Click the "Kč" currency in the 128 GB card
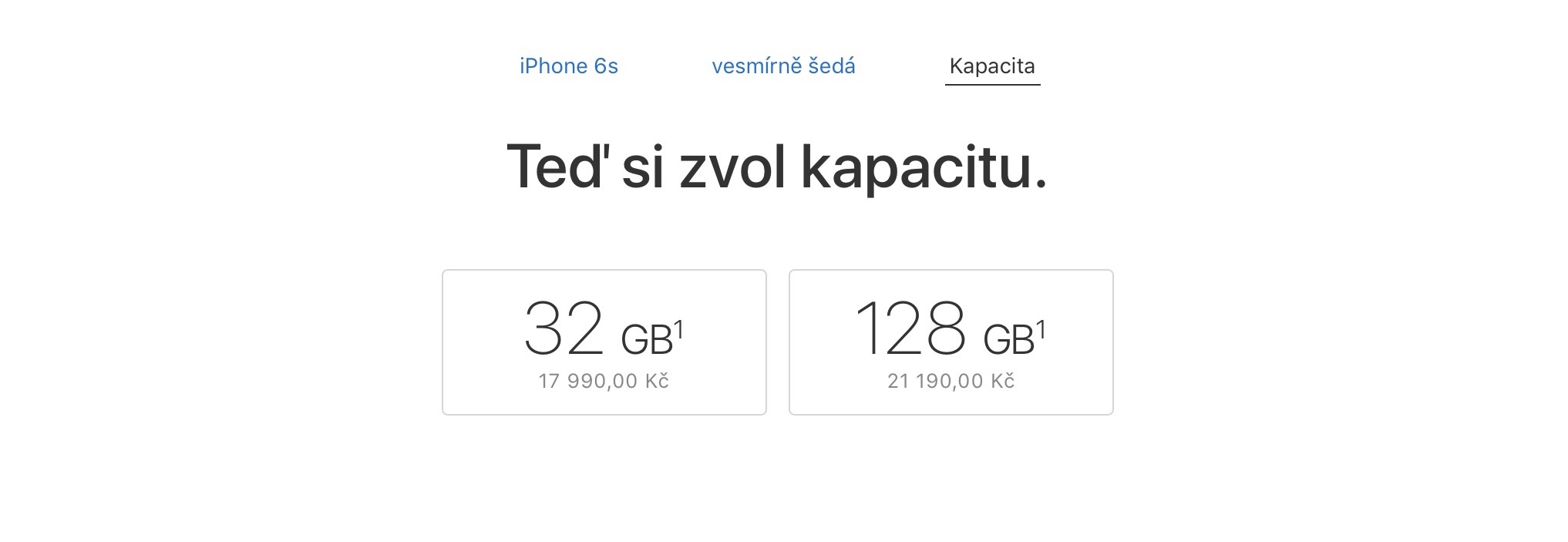 [x=1002, y=381]
